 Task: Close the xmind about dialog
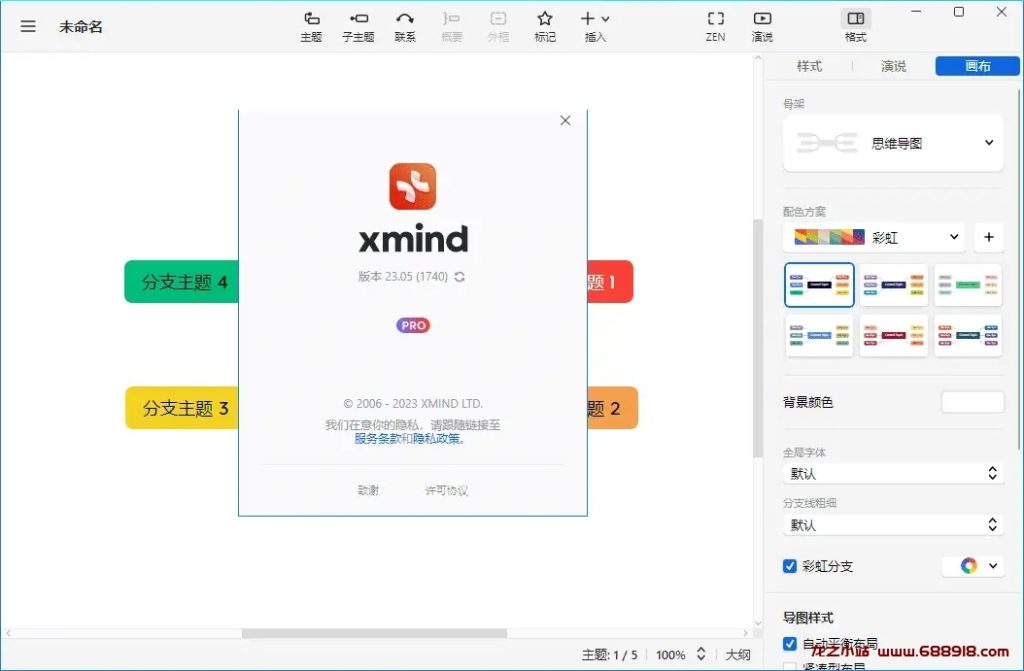pos(566,120)
